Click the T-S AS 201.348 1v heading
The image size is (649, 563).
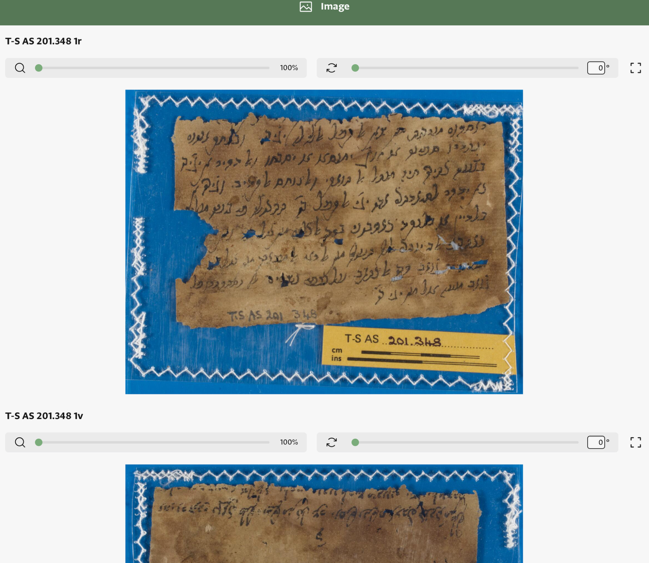(x=44, y=416)
